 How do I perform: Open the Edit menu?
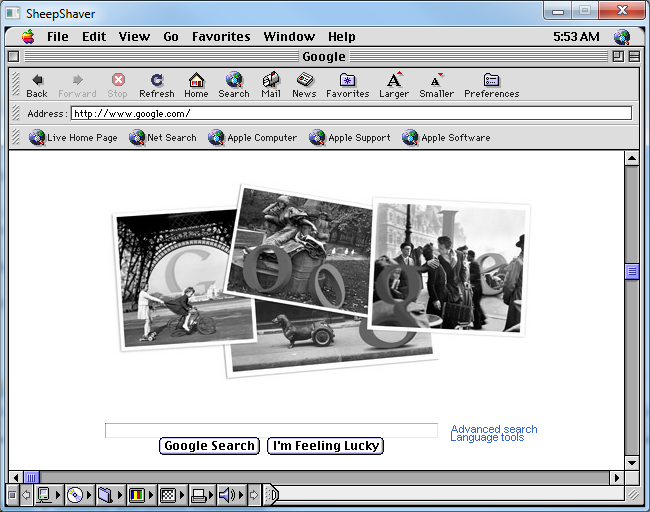click(94, 37)
